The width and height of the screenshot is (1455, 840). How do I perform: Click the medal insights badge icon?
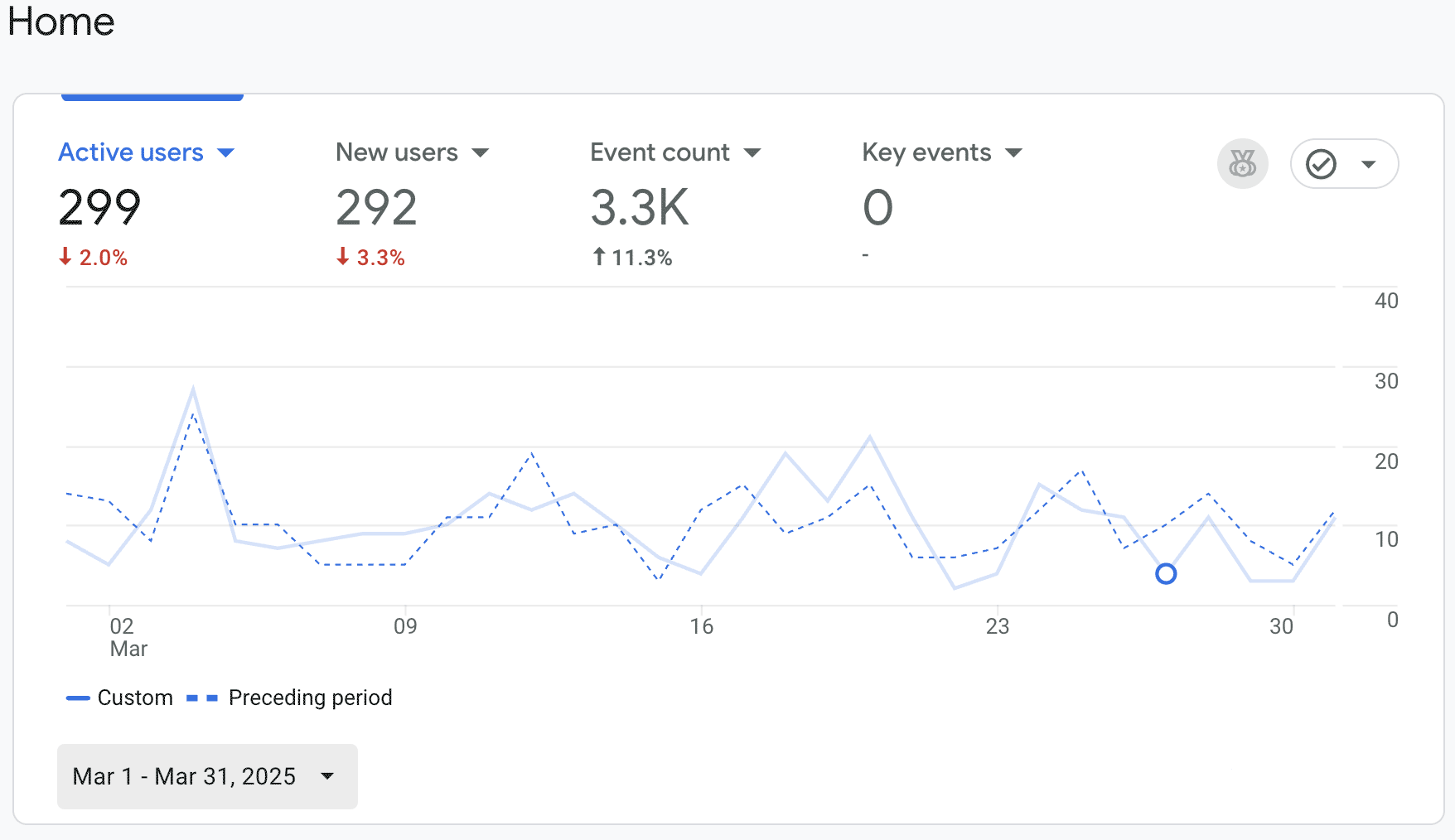click(x=1242, y=164)
